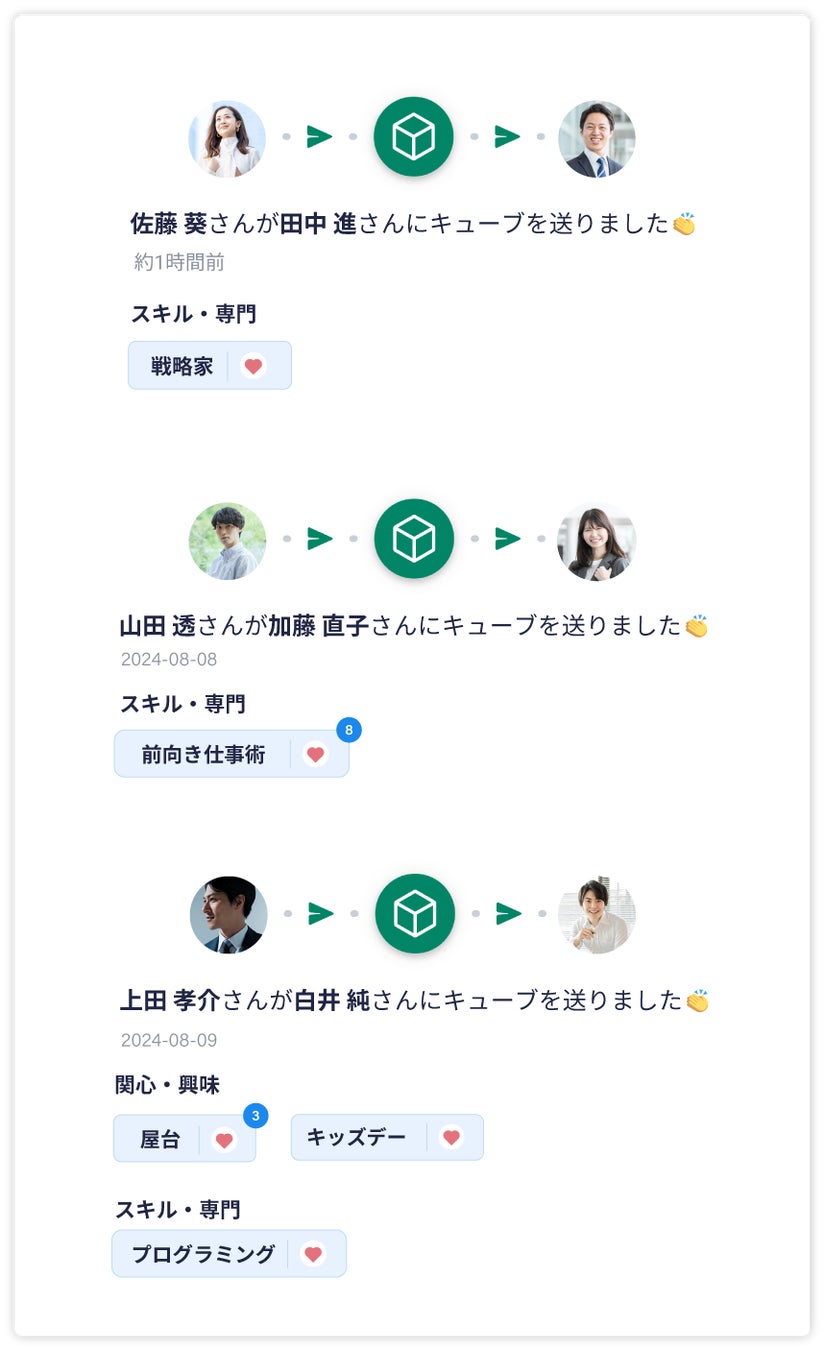Click the green cube icon in 佐藤 葵's post

pyautogui.click(x=413, y=137)
